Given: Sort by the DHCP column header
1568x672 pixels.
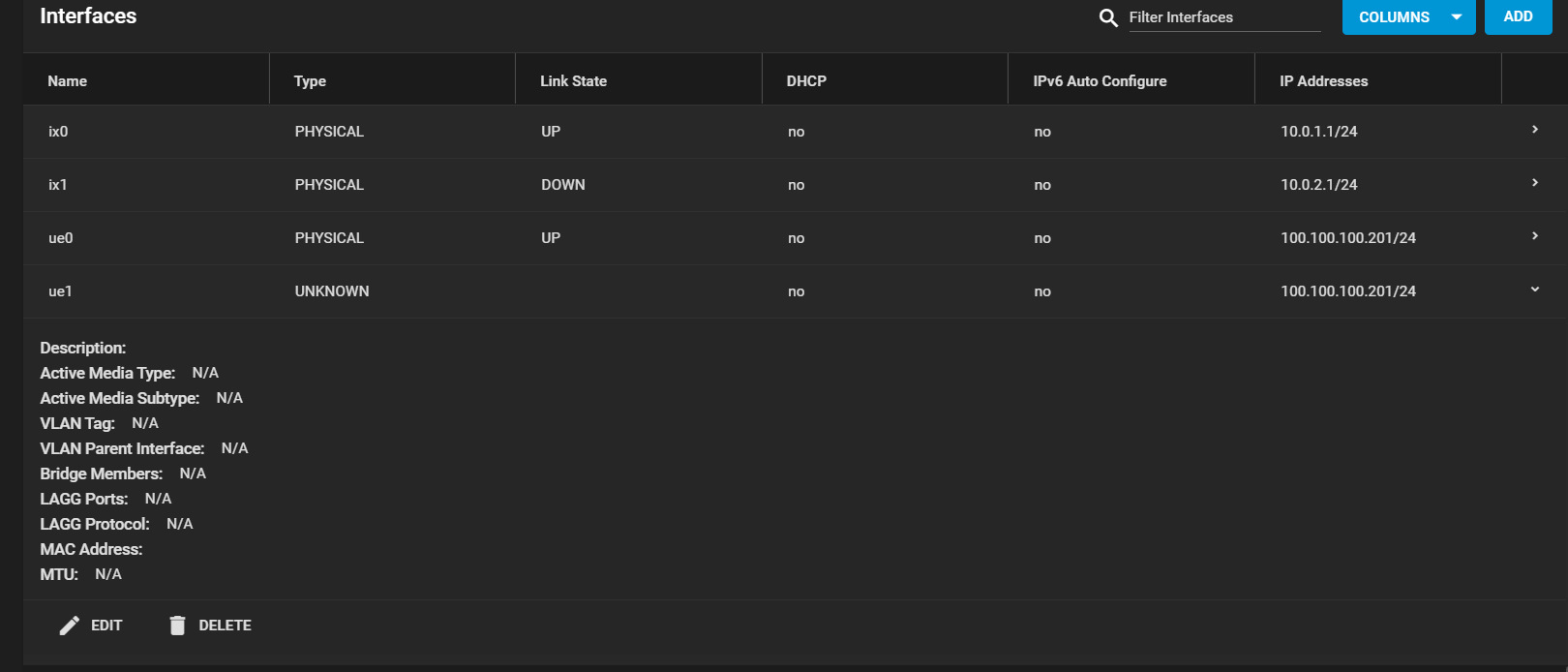Looking at the screenshot, I should [806, 81].
